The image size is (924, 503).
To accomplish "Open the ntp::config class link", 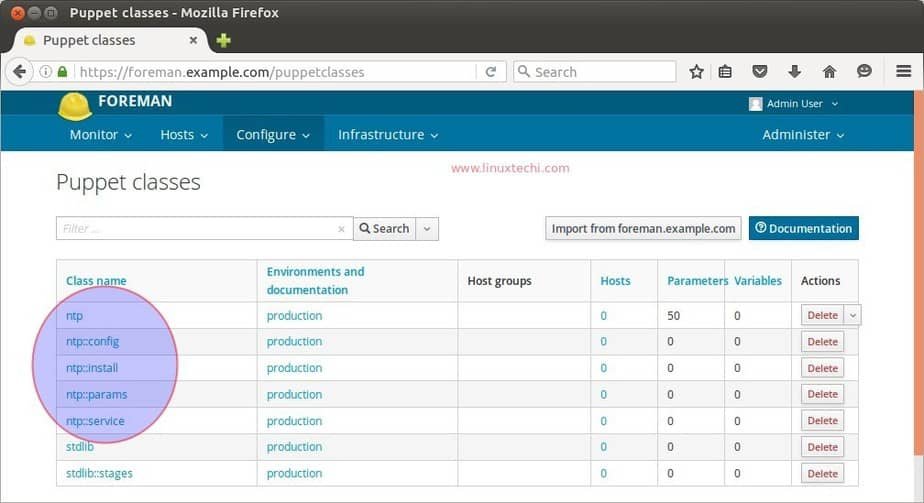I will pos(93,342).
